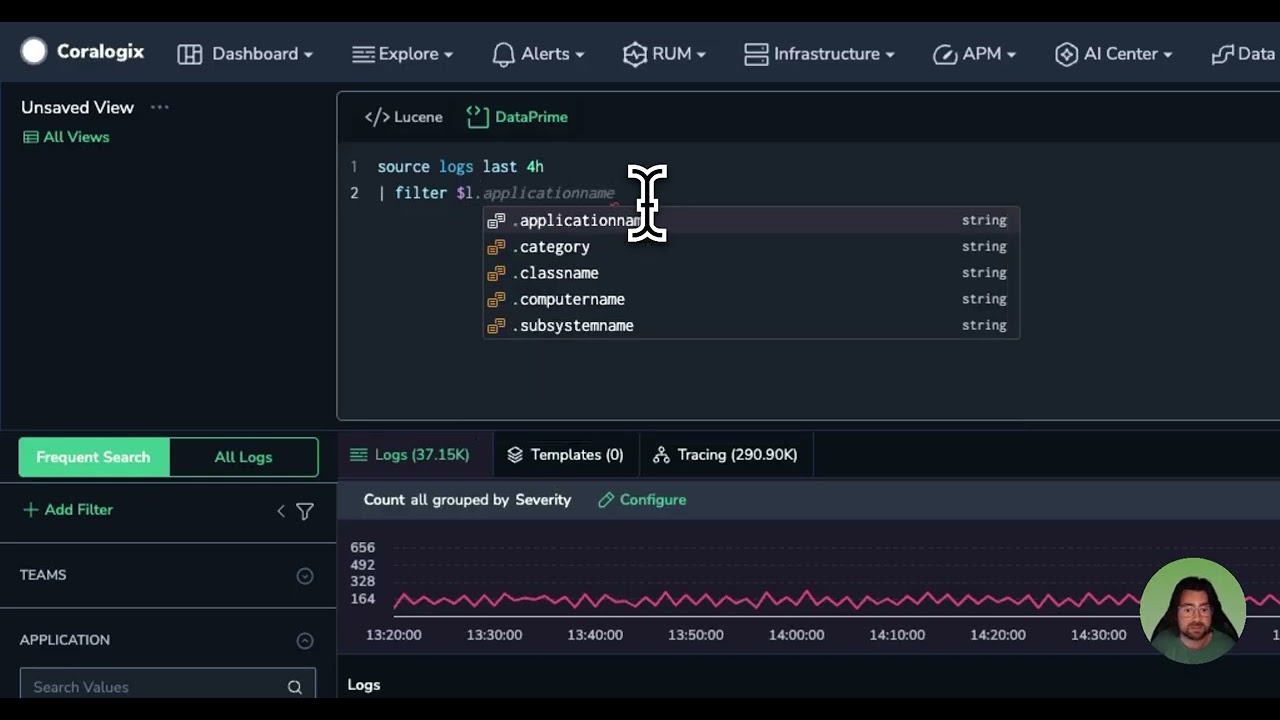Click the RUM cube icon

[635, 54]
